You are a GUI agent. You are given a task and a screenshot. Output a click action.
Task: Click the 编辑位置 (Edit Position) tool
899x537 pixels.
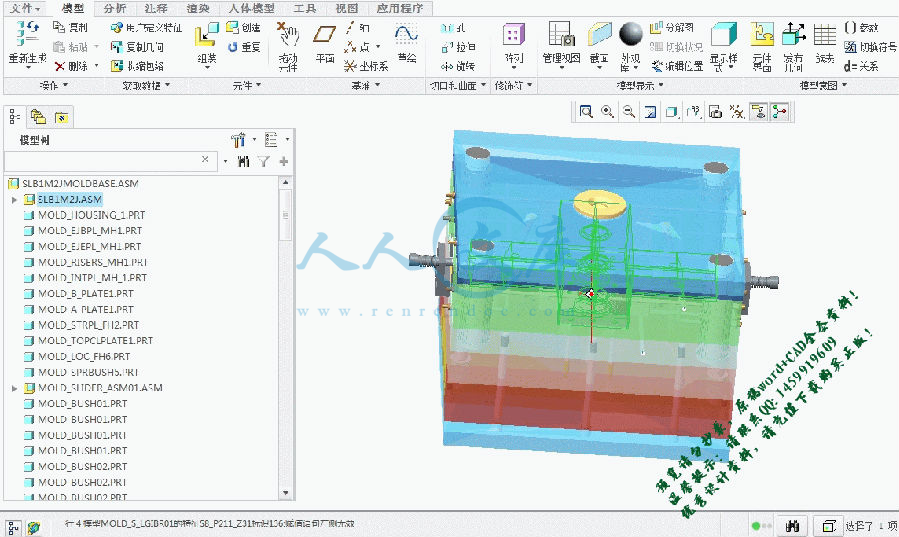677,66
